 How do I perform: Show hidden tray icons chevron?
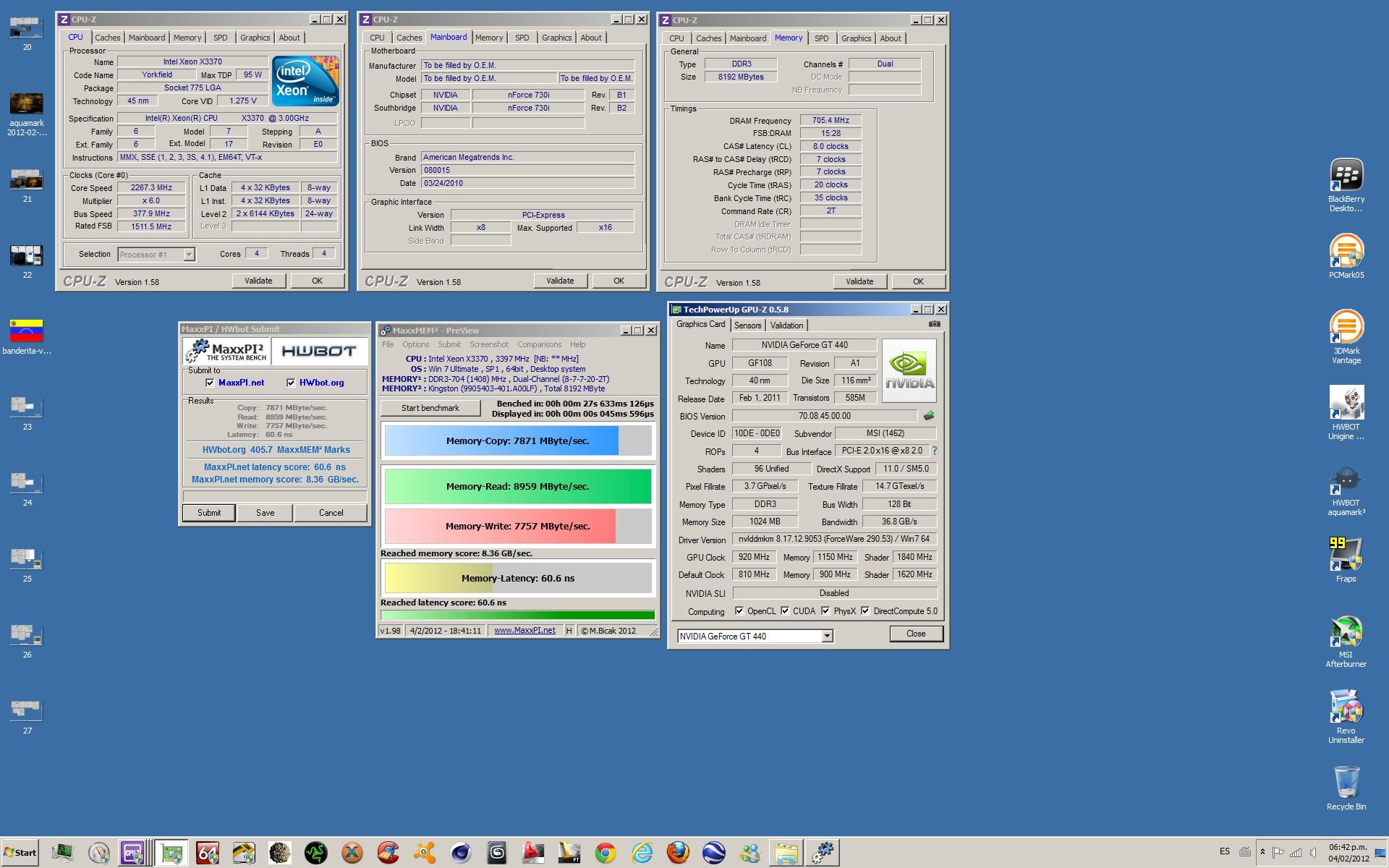pyautogui.click(x=1262, y=852)
